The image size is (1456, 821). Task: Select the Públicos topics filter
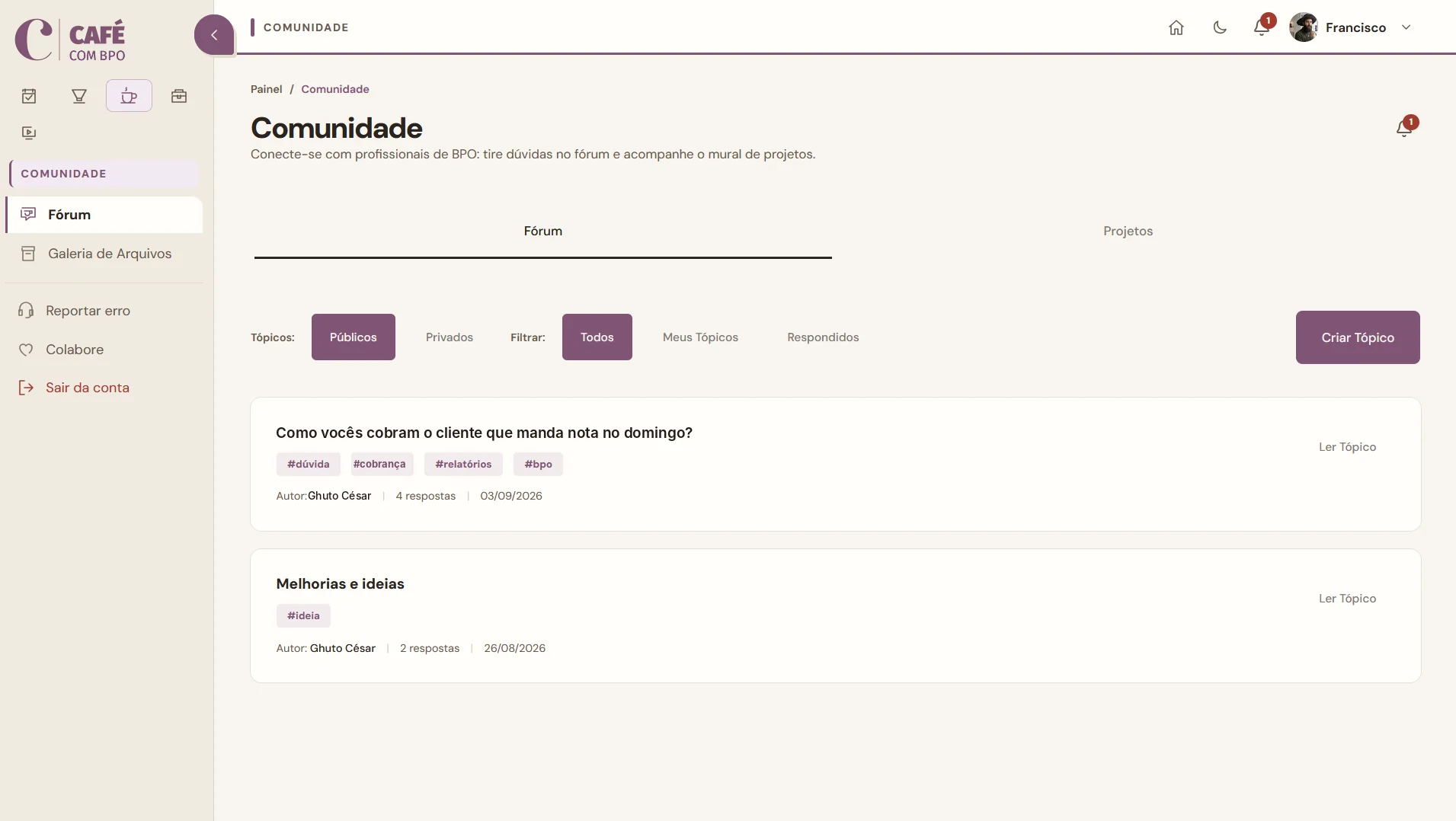pos(354,337)
